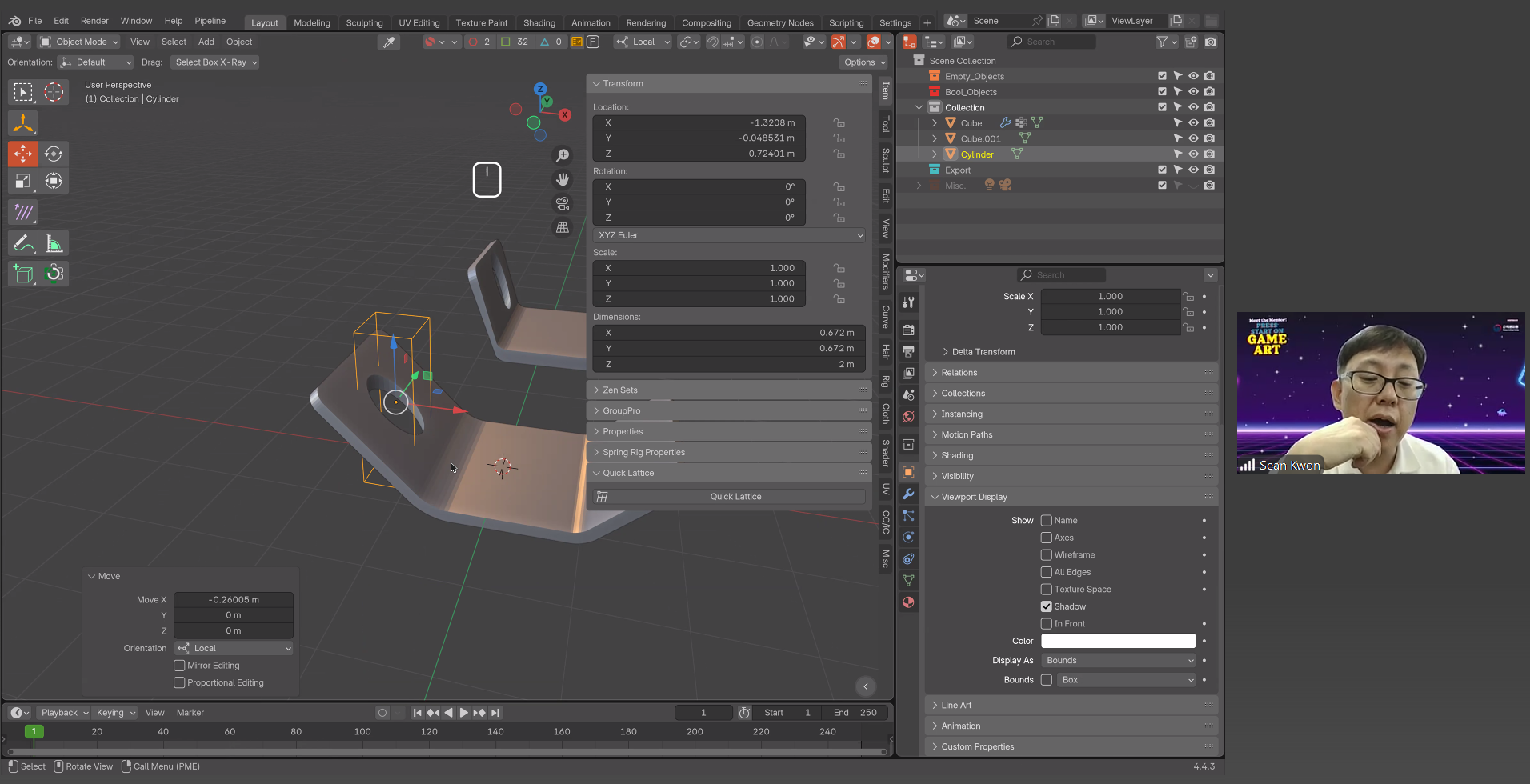
Task: Switch to the UV Editing workspace tab
Action: 419,22
